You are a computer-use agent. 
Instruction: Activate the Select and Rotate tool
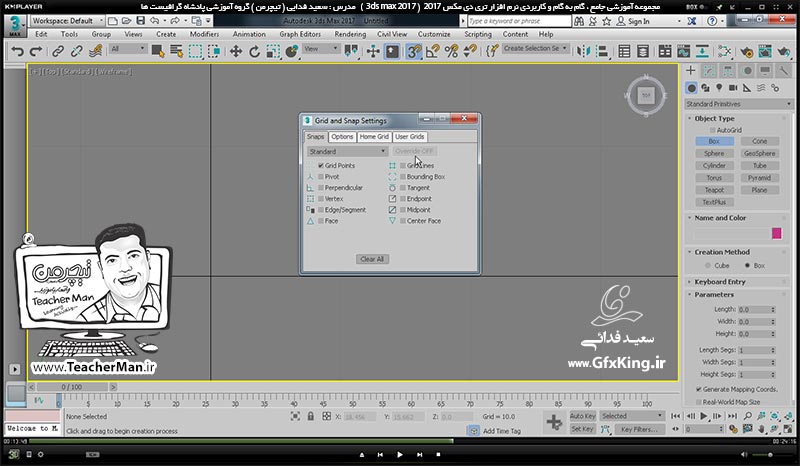point(255,52)
